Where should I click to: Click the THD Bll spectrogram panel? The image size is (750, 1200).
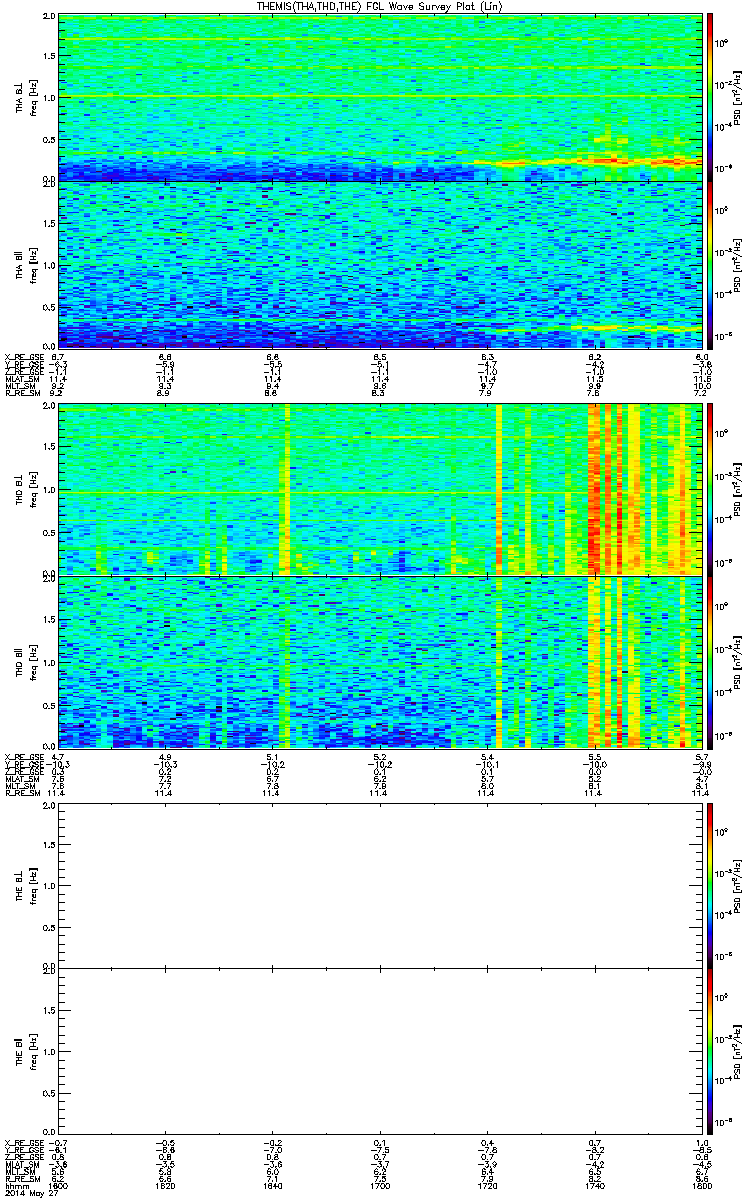(x=379, y=661)
